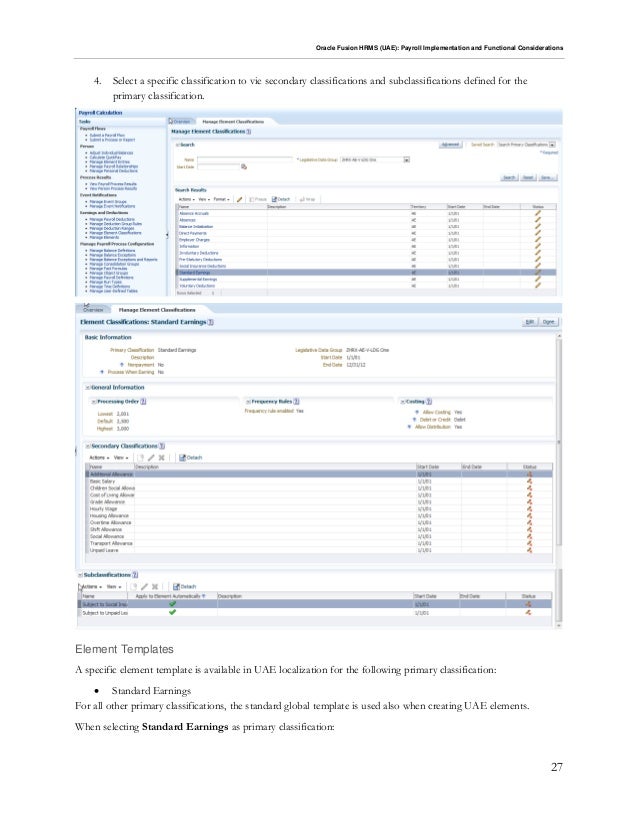The image size is (638, 826).
Task: Collapse the General Information section
Action: coord(88,387)
